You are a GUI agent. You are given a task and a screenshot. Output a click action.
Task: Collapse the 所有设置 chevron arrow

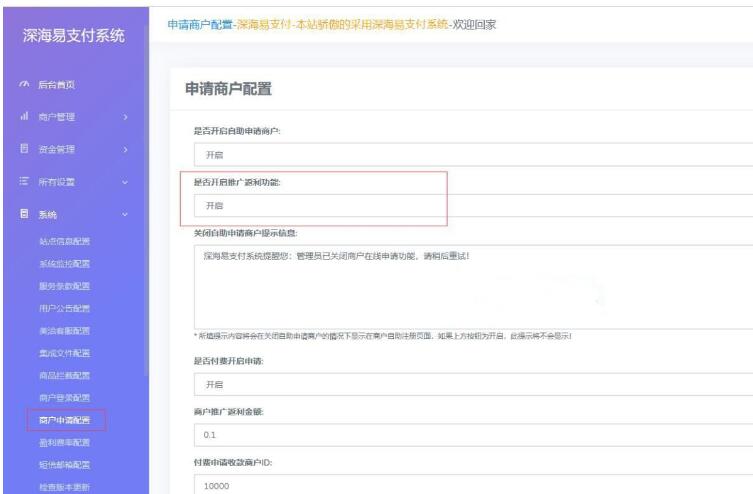coord(125,182)
